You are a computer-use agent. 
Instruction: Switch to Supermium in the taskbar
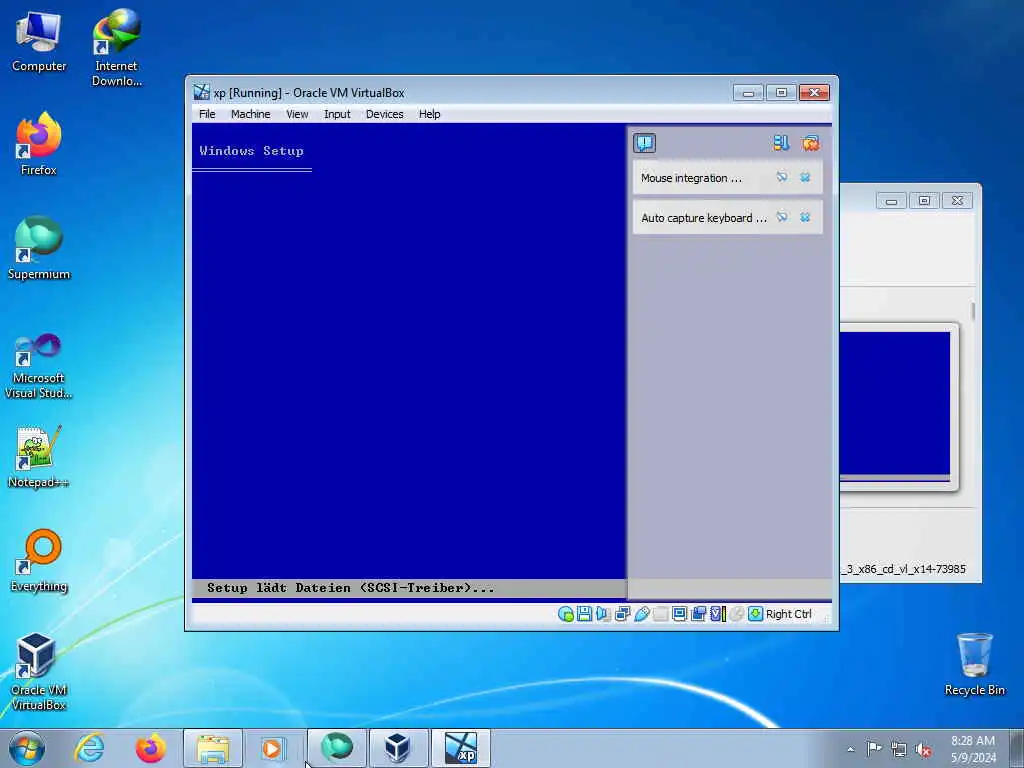tap(336, 748)
